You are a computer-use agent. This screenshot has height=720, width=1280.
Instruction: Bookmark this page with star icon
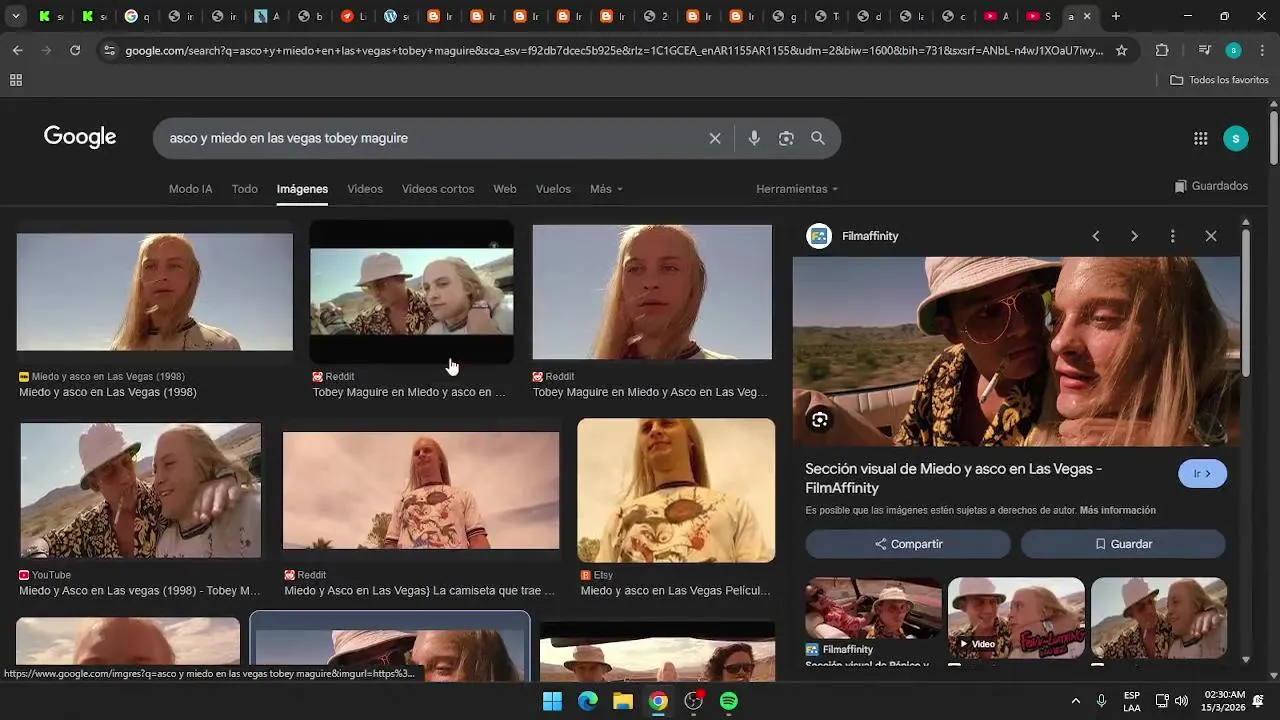(x=1122, y=50)
